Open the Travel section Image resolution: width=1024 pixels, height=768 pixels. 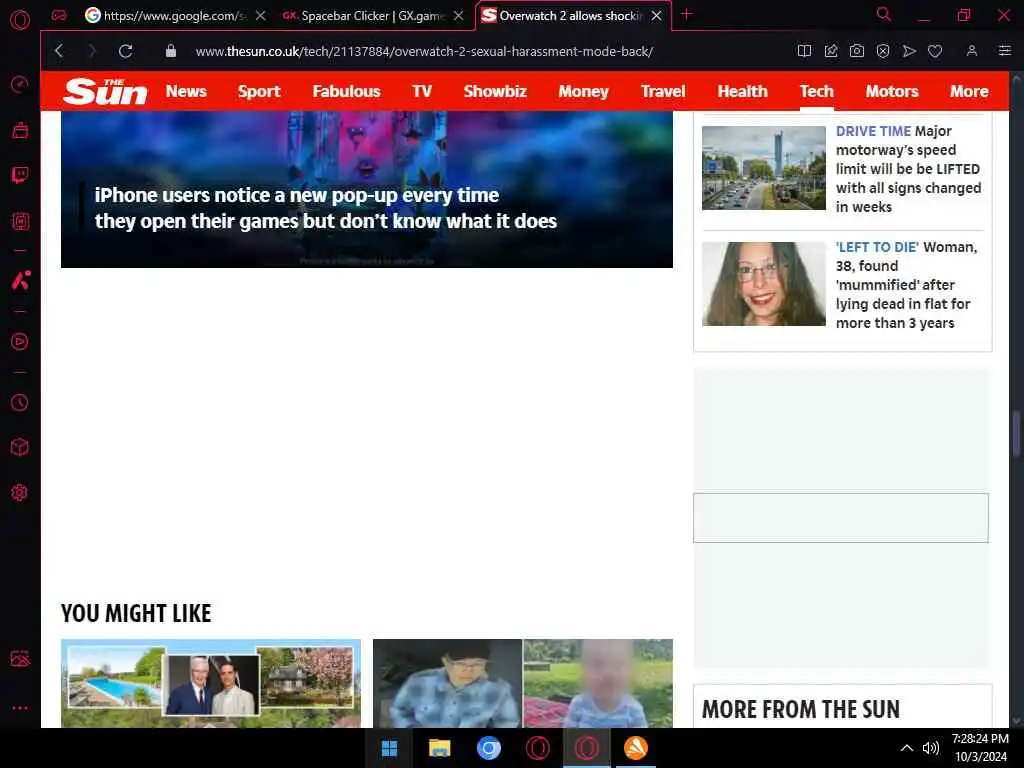click(663, 91)
